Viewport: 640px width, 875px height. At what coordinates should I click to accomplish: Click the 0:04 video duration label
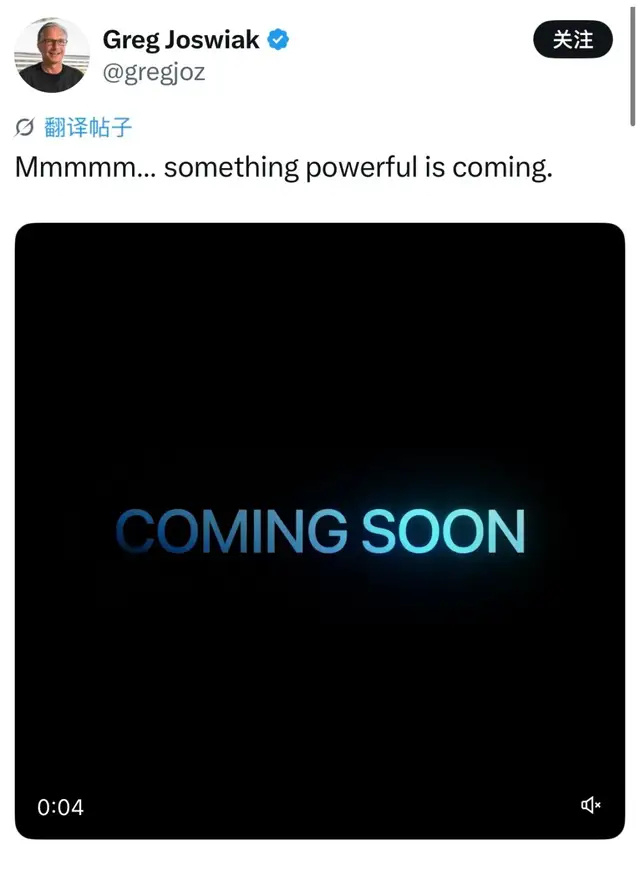coord(60,807)
